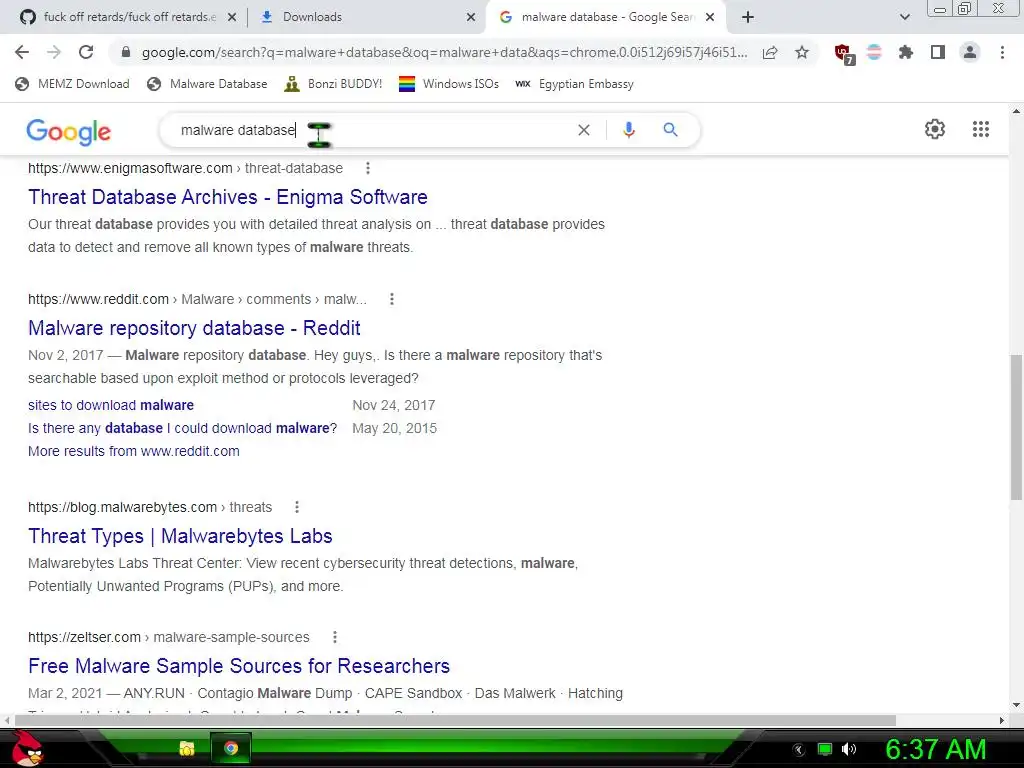Open the volume speaker tray icon
This screenshot has width=1024, height=768.
849,749
